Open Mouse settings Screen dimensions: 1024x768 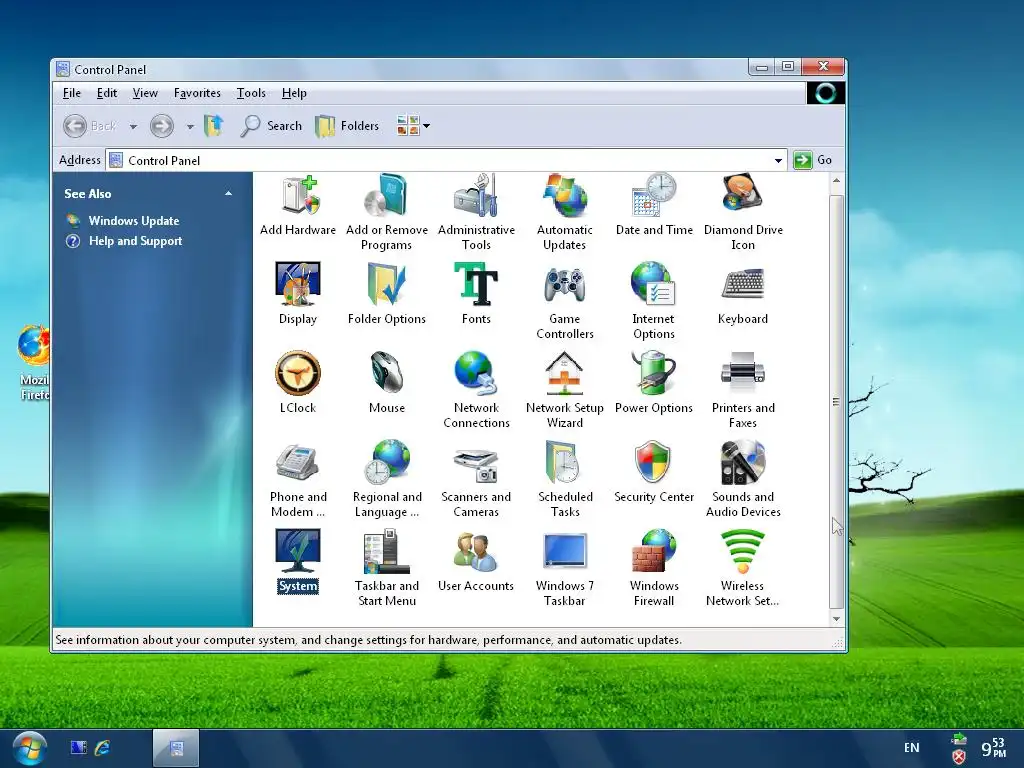(387, 381)
